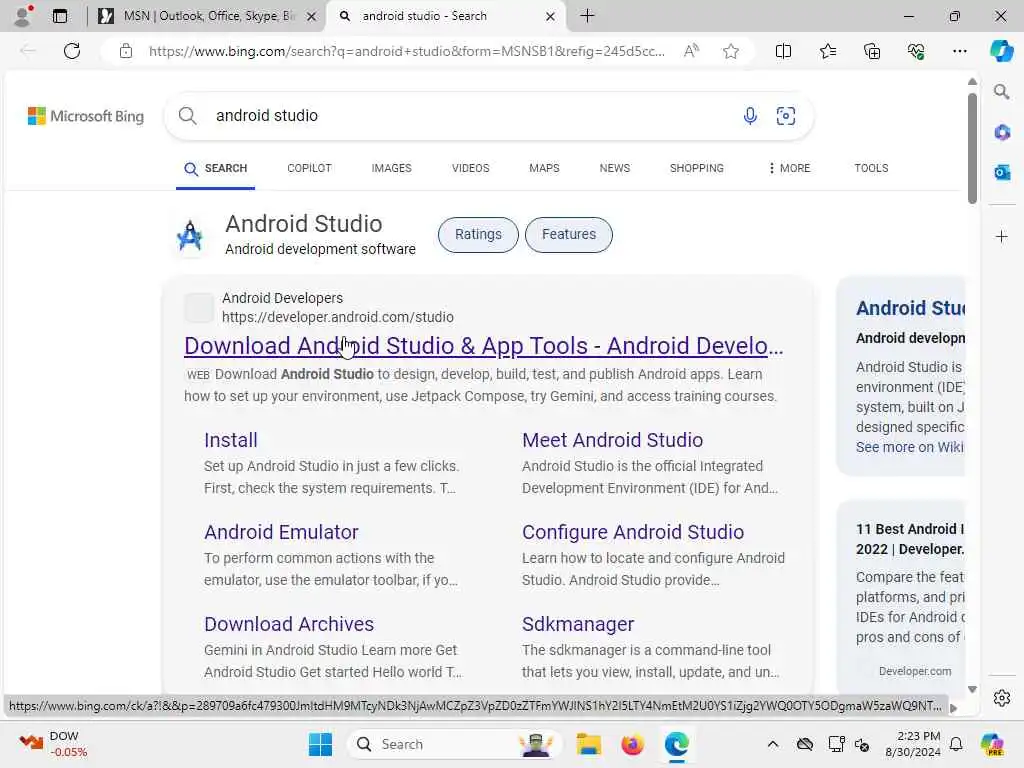Image resolution: width=1024 pixels, height=768 pixels.
Task: Click the browser address bar URL
Action: coord(406,51)
